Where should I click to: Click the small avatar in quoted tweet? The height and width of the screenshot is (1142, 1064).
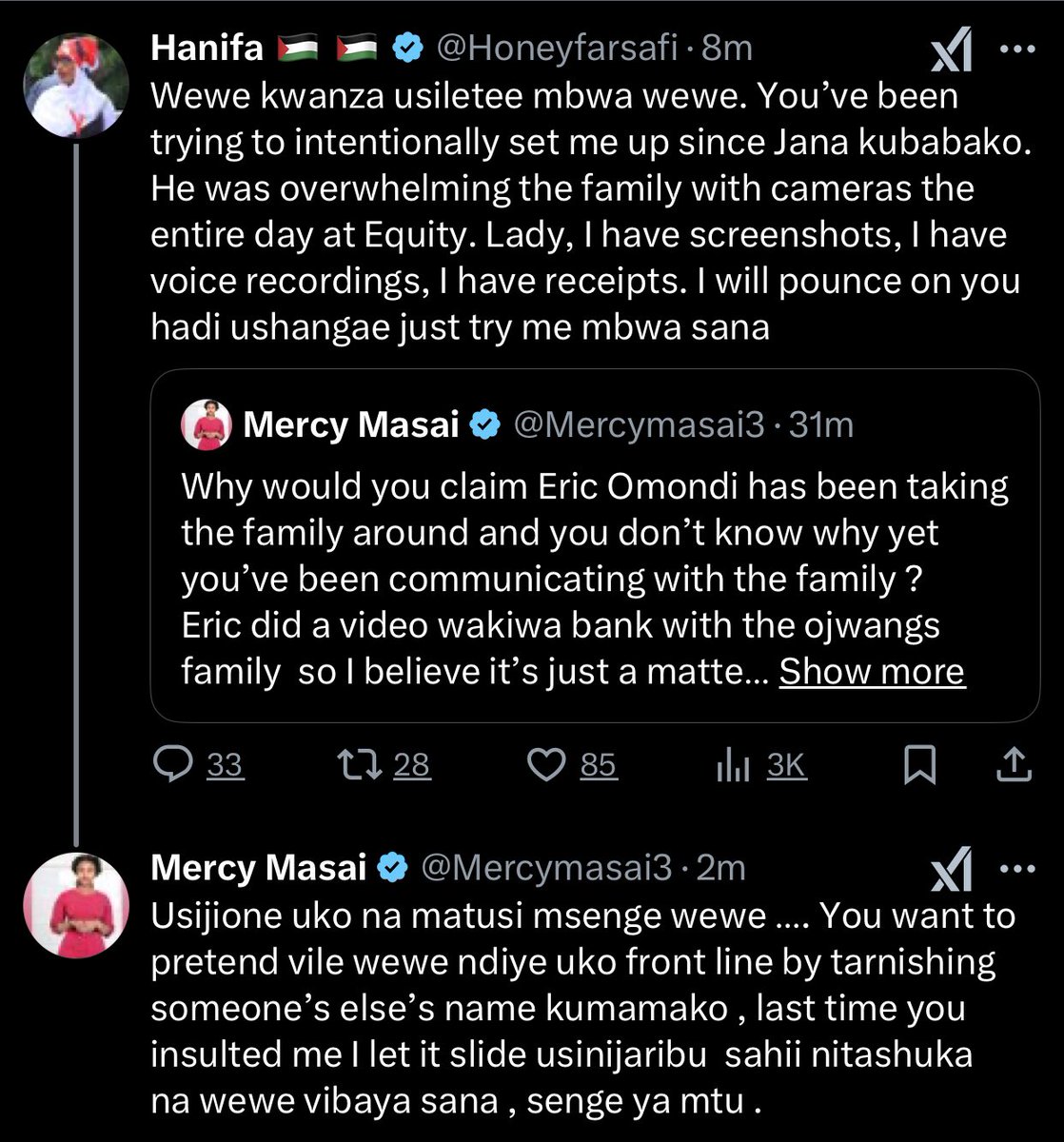207,424
